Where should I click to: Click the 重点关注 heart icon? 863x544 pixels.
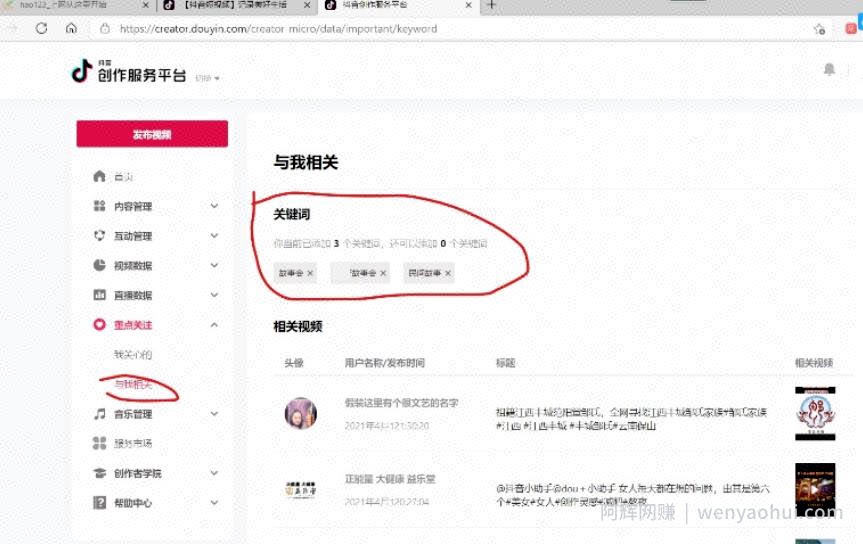coord(99,325)
